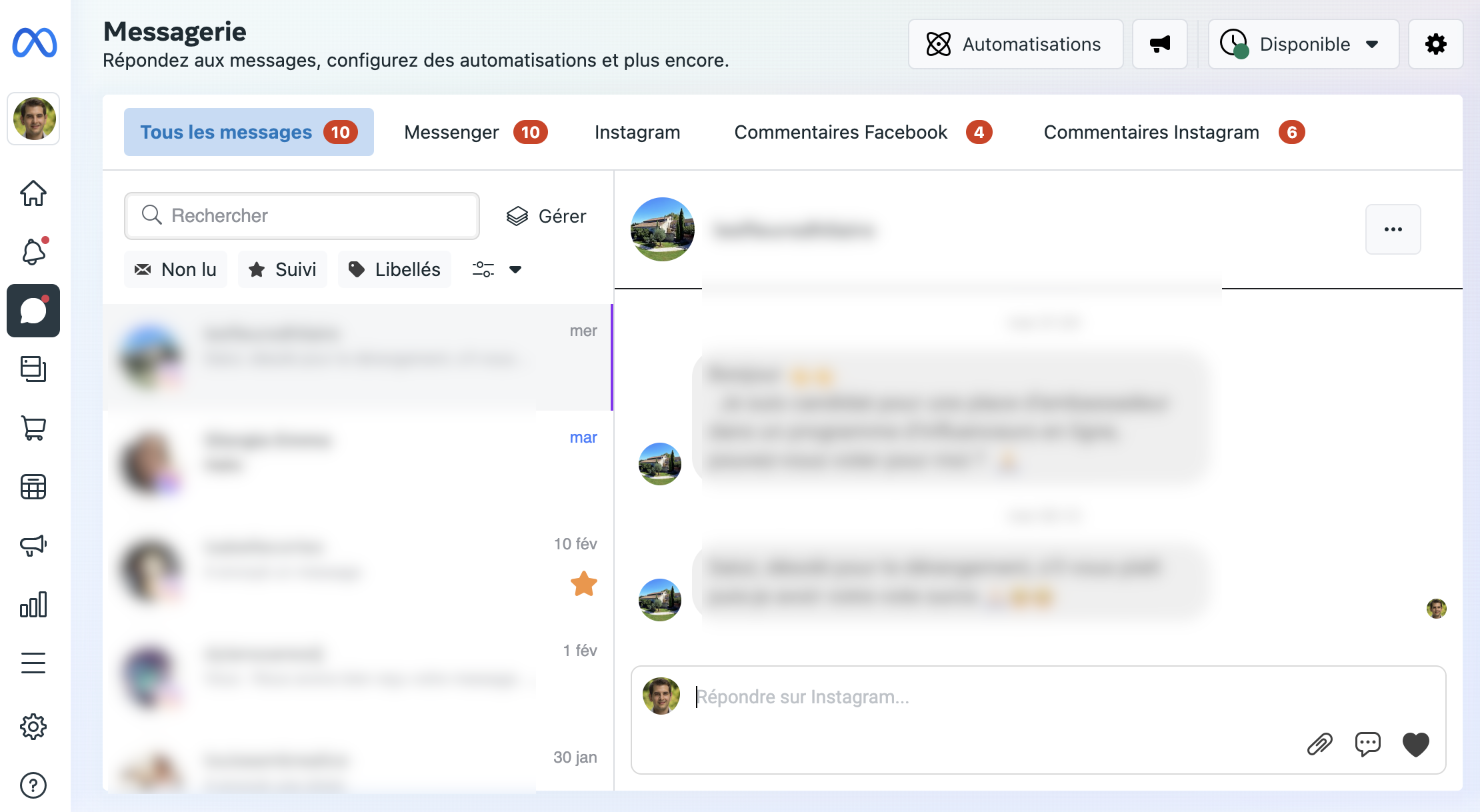Open notifications bell in sidebar
The image size is (1480, 812).
pyautogui.click(x=33, y=252)
